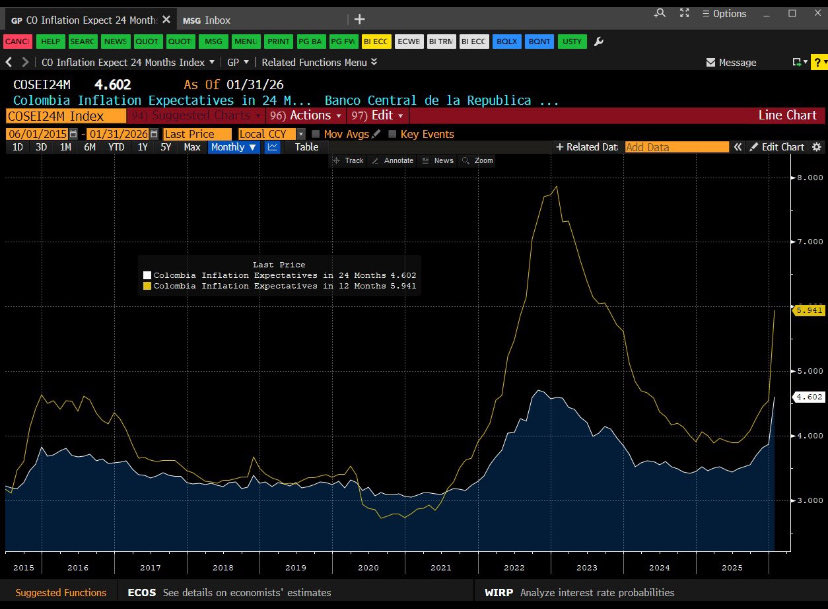Open the Monthly periodicity dropdown
828x609 pixels.
tap(233, 147)
